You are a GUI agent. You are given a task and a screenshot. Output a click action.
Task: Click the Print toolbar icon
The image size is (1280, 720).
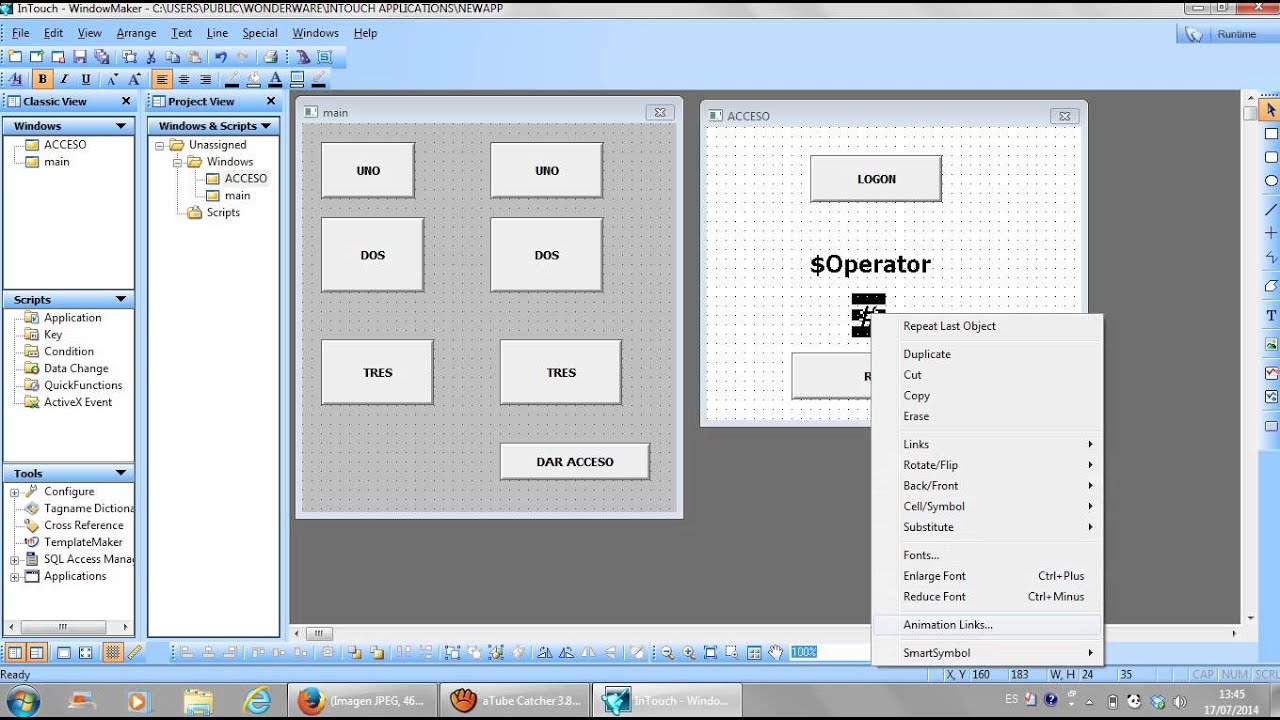click(270, 57)
